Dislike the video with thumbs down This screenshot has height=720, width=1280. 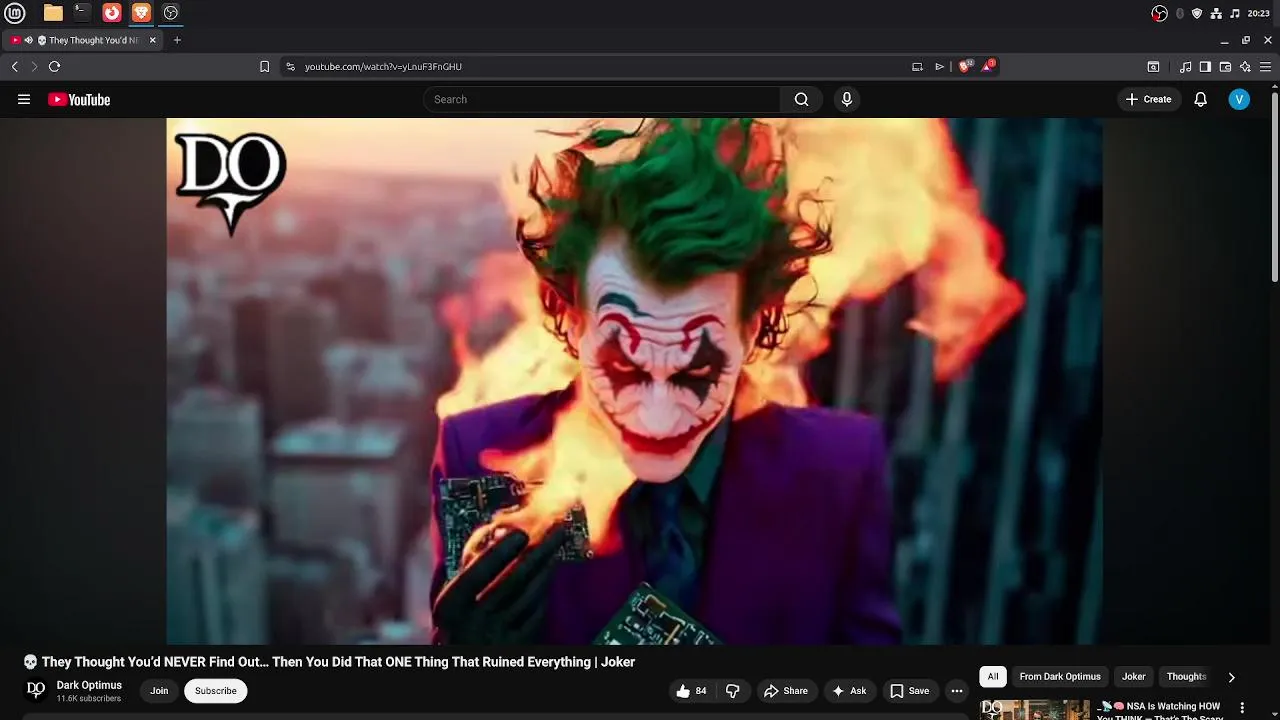732,691
